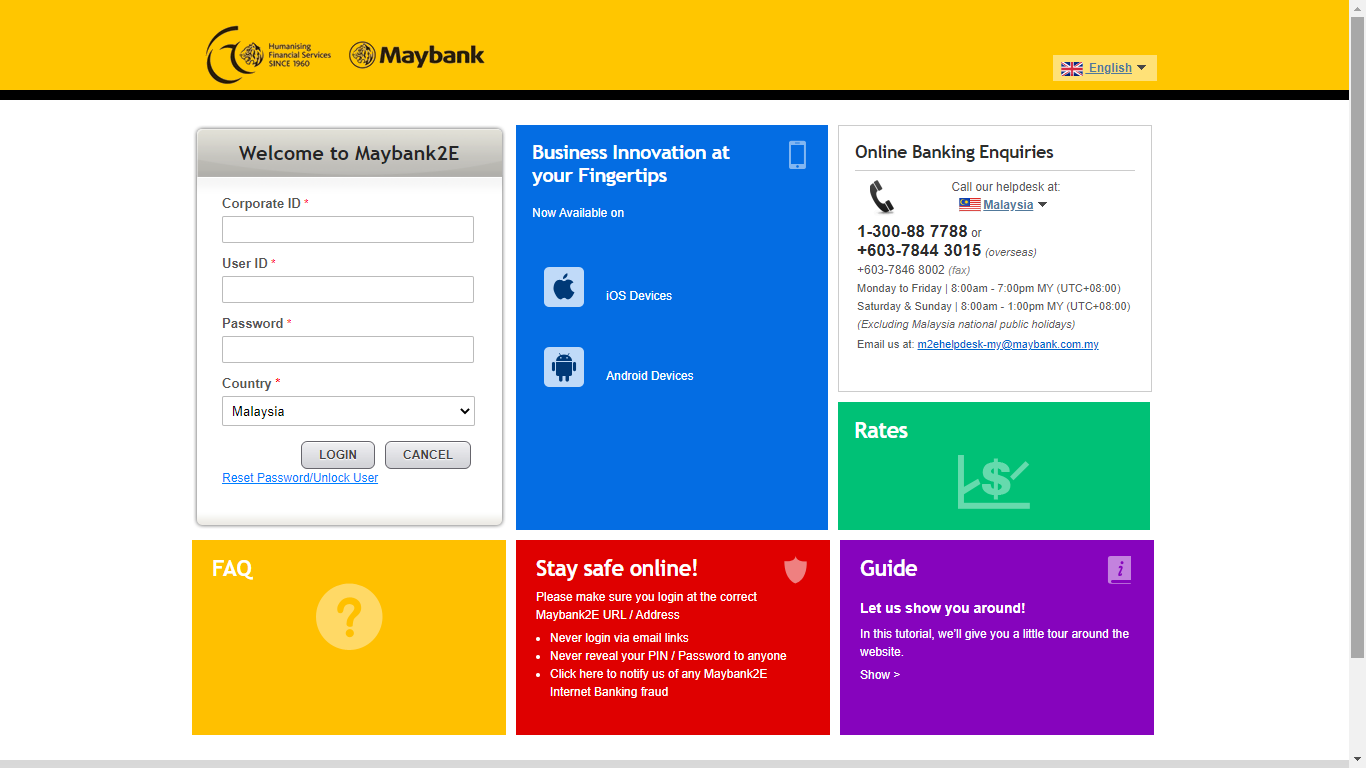Click the FAQ question mark icon
The height and width of the screenshot is (768, 1366).
pos(349,617)
